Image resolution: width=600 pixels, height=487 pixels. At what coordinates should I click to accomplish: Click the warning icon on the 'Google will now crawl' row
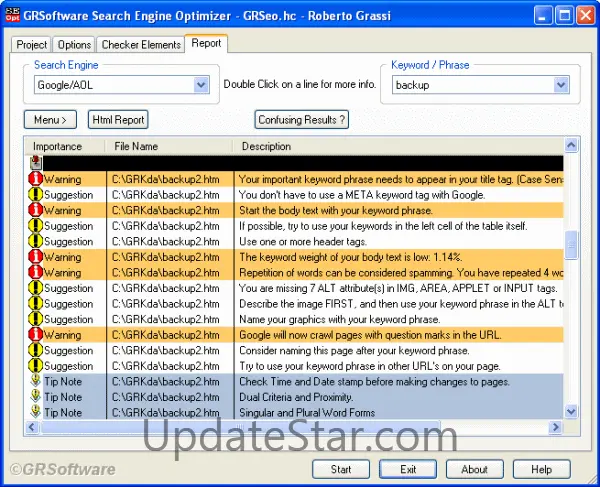coord(36,335)
